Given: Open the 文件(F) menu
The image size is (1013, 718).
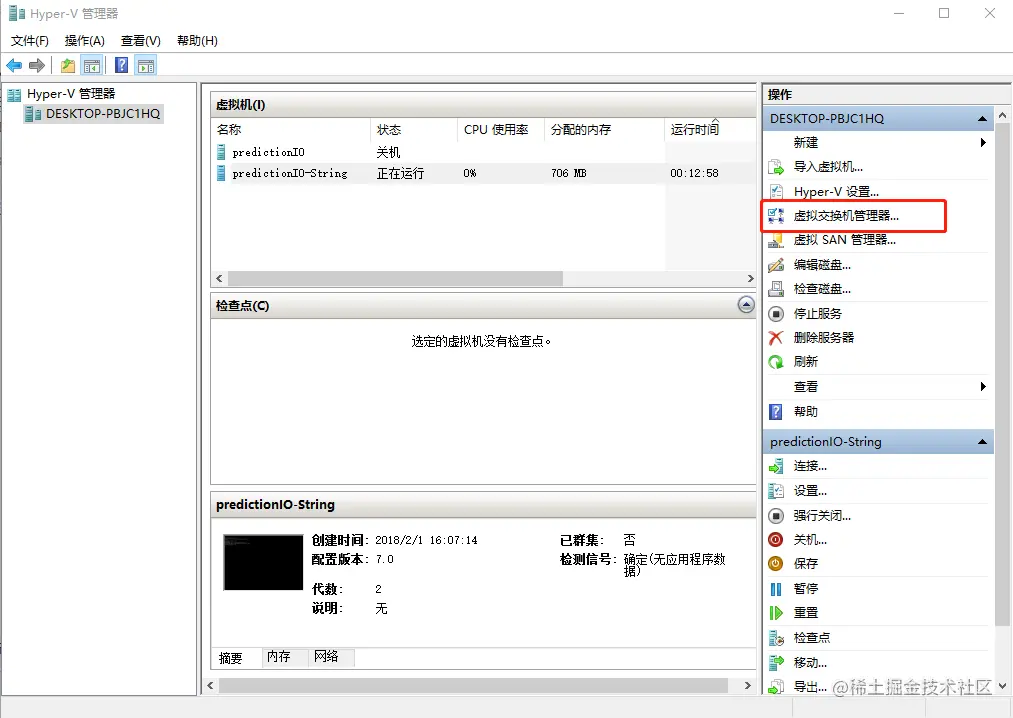Looking at the screenshot, I should 30,41.
